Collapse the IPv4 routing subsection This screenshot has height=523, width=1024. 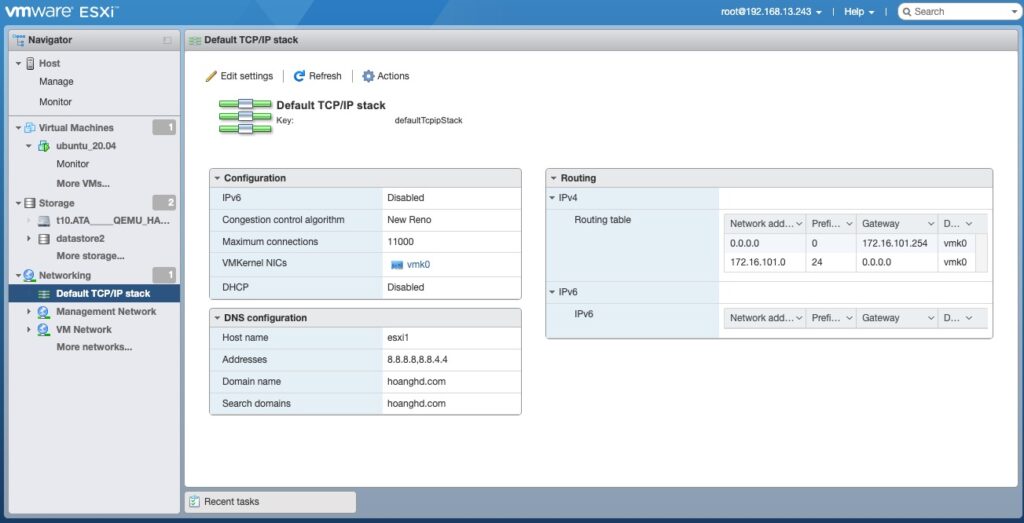click(552, 197)
